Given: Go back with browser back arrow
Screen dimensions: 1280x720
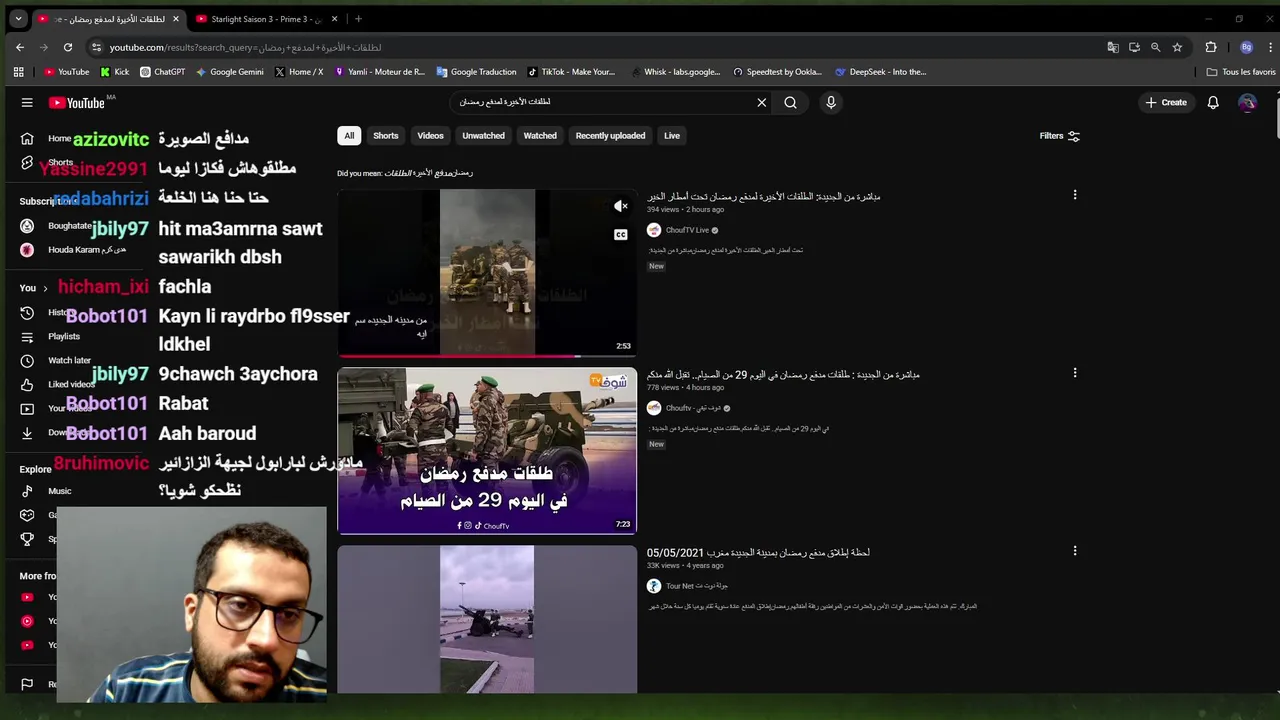Looking at the screenshot, I should point(20,47).
